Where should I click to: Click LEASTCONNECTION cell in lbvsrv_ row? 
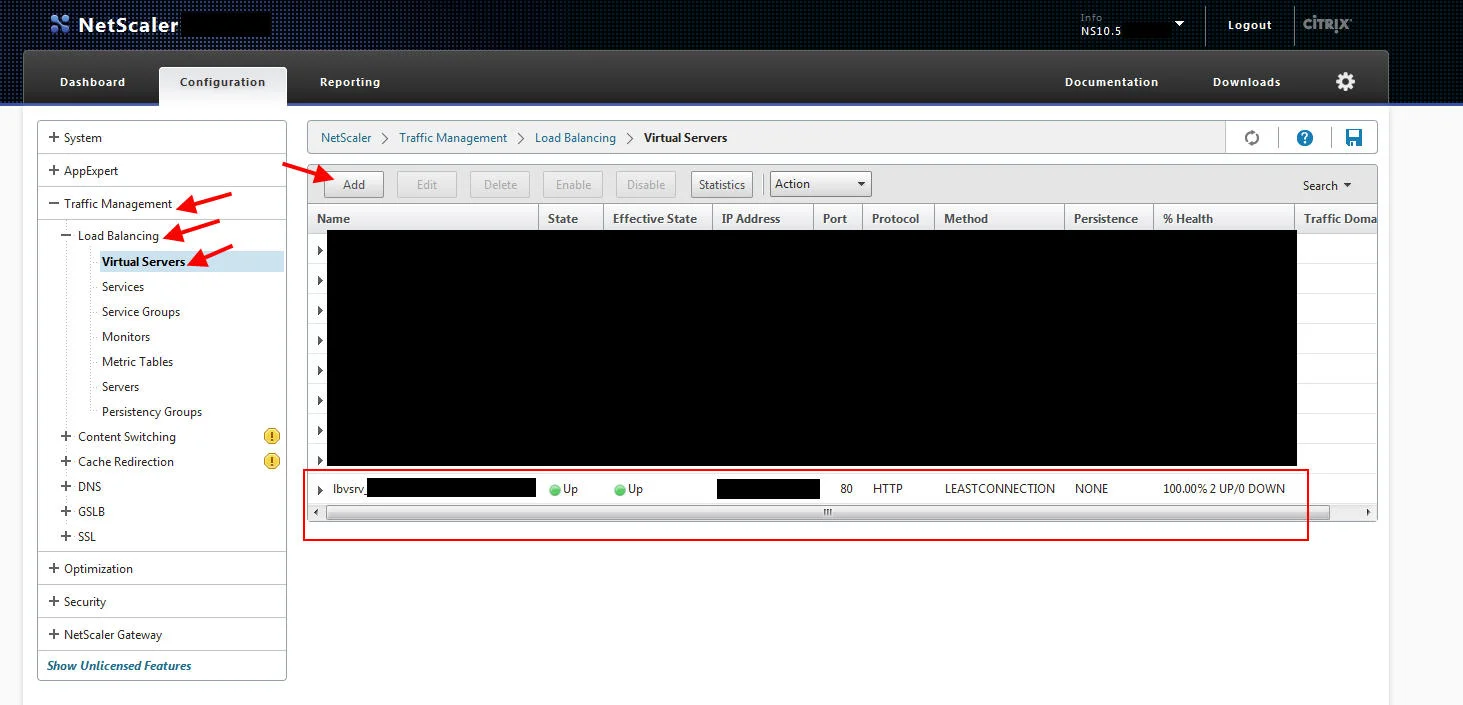point(1000,489)
